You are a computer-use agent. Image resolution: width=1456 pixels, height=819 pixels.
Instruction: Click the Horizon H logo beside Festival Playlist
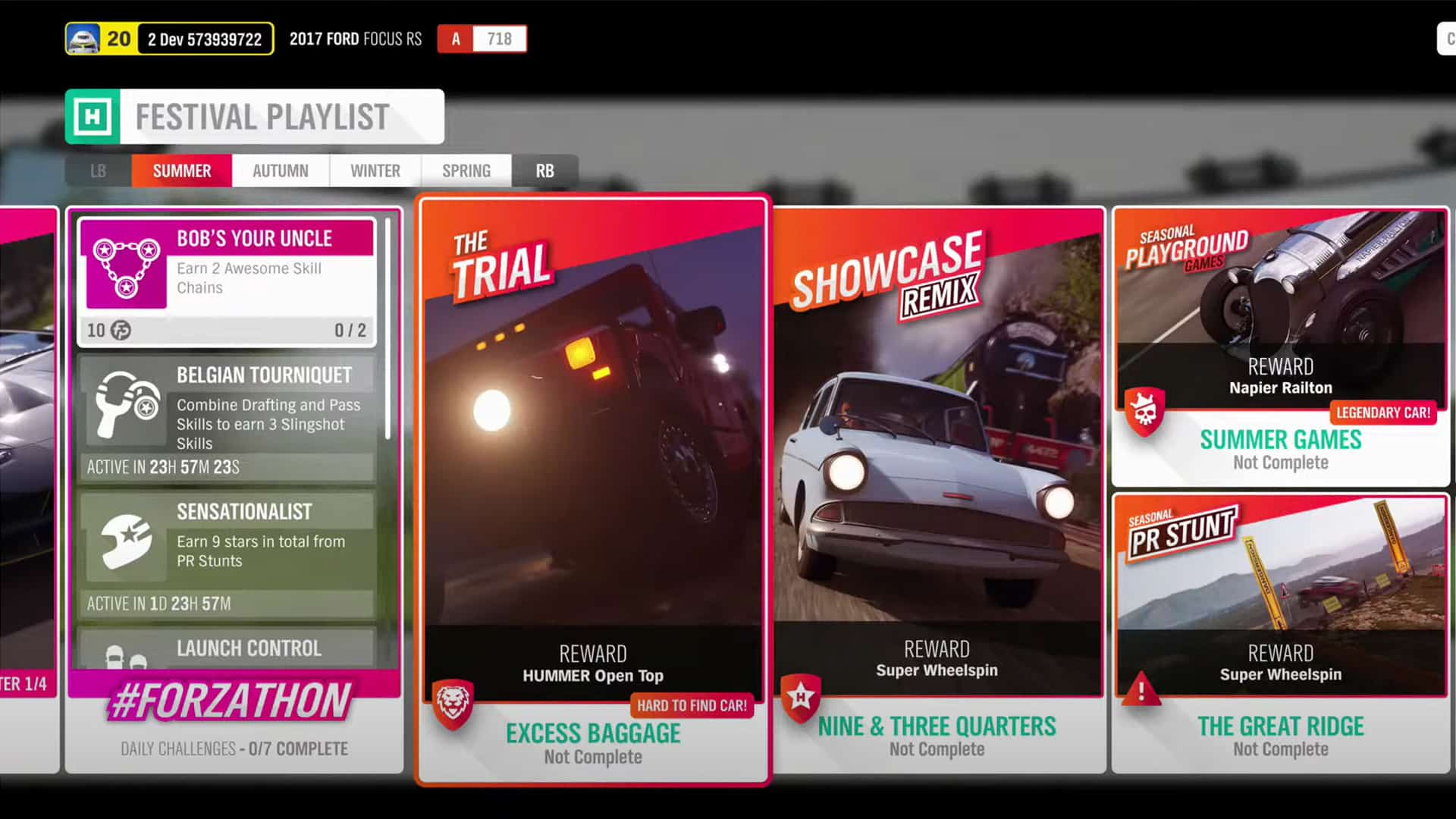93,117
